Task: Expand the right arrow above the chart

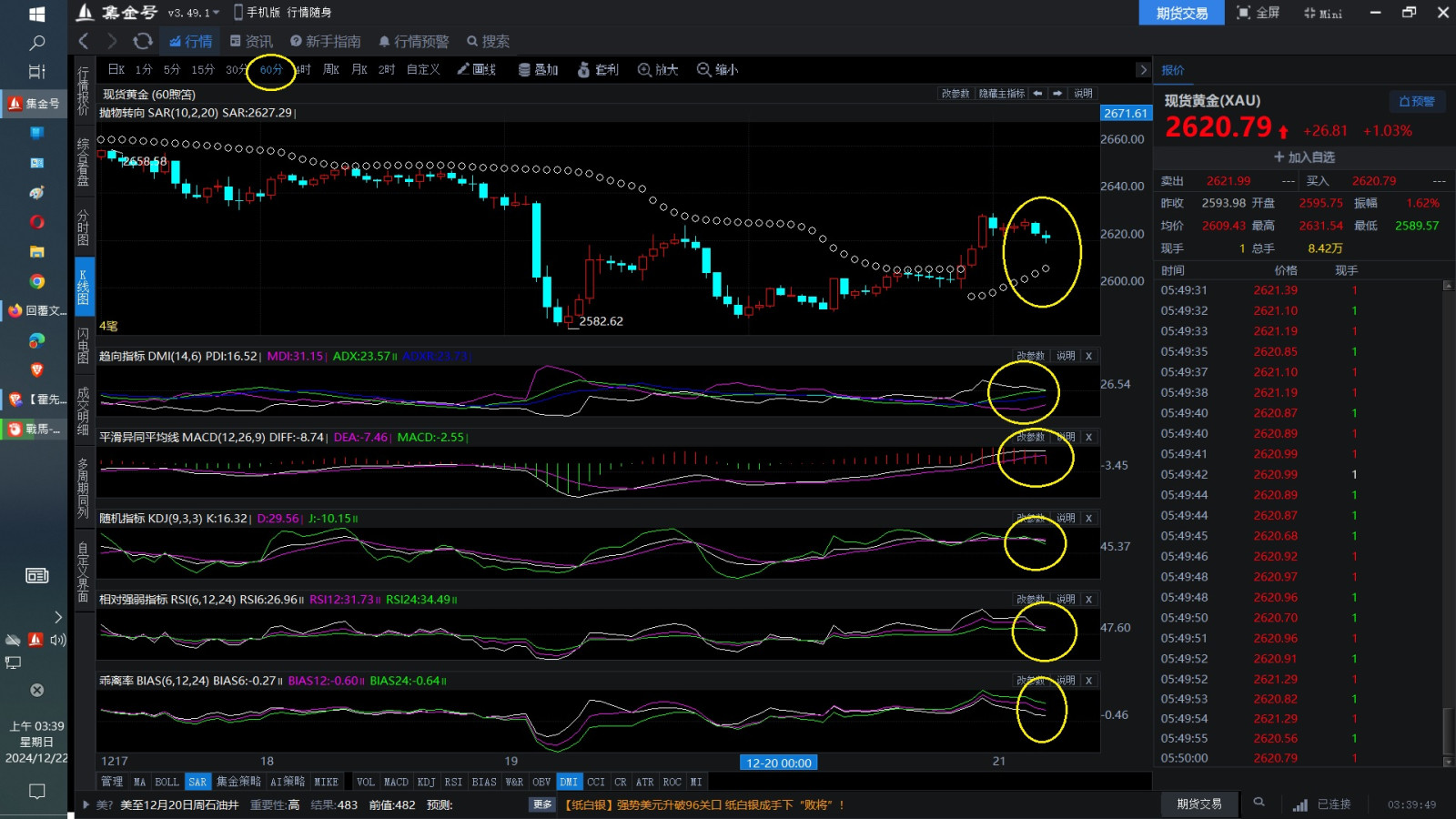Action: 1143,69
